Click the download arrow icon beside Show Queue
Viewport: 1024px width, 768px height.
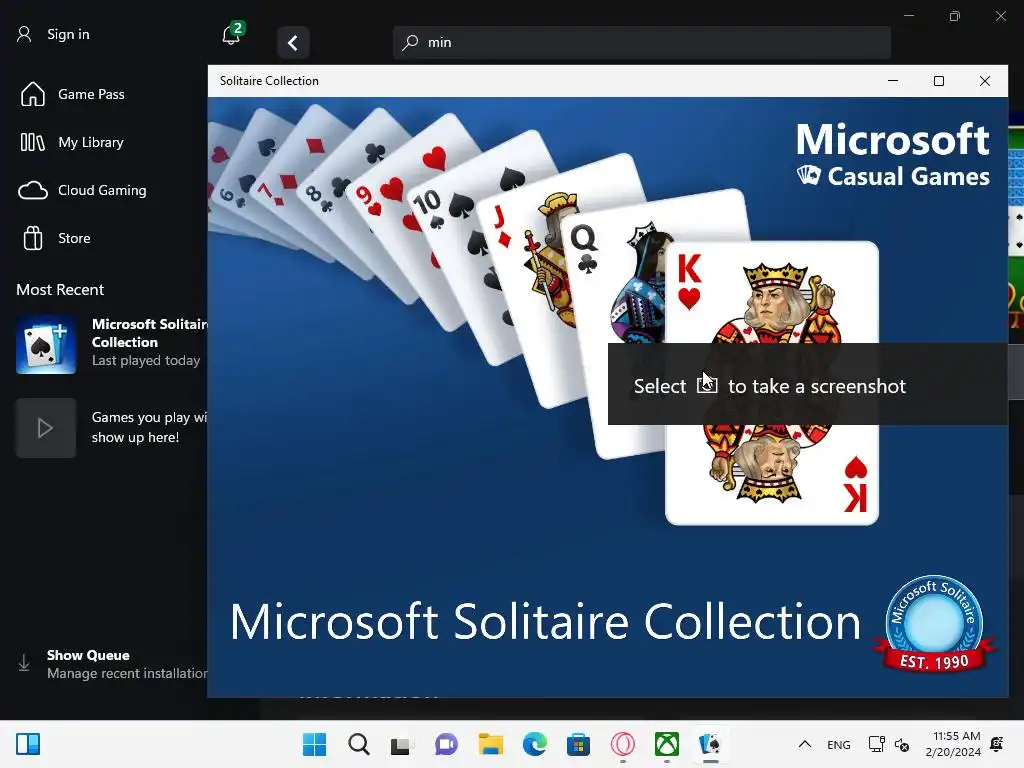pyautogui.click(x=24, y=663)
